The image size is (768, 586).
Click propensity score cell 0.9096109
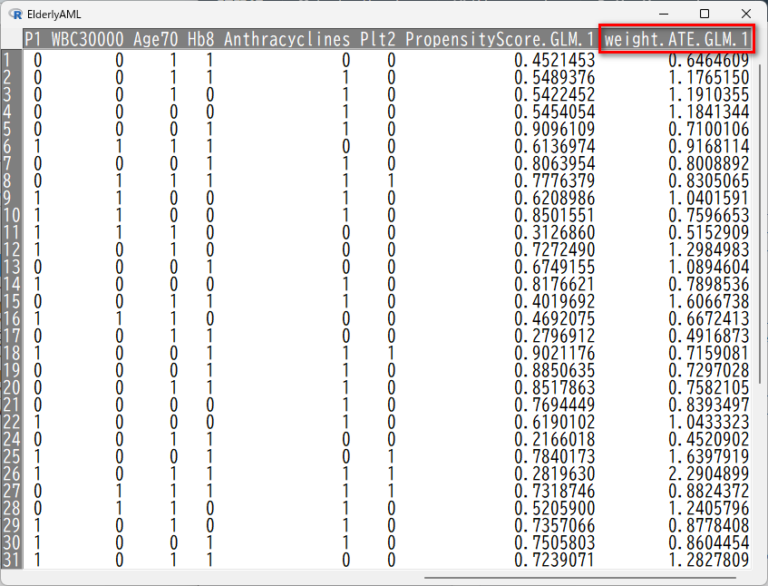[x=554, y=129]
